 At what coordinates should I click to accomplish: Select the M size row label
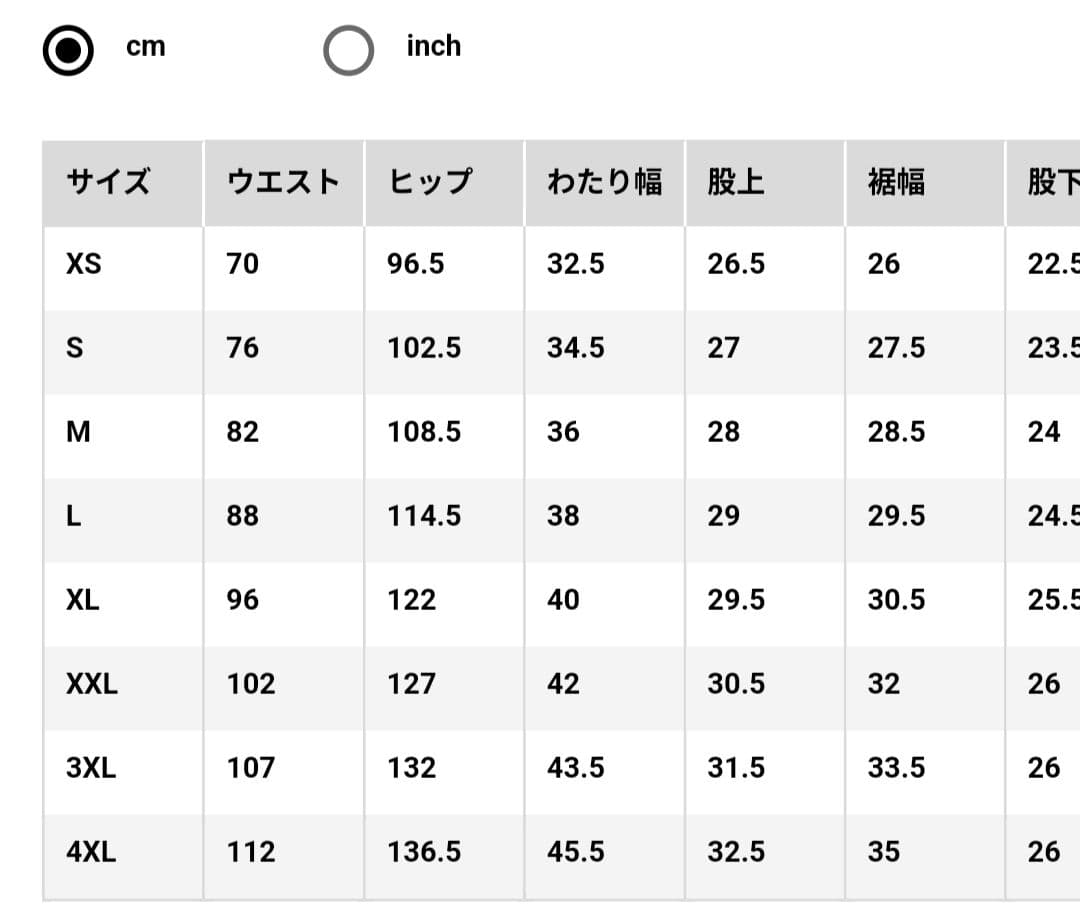79,432
